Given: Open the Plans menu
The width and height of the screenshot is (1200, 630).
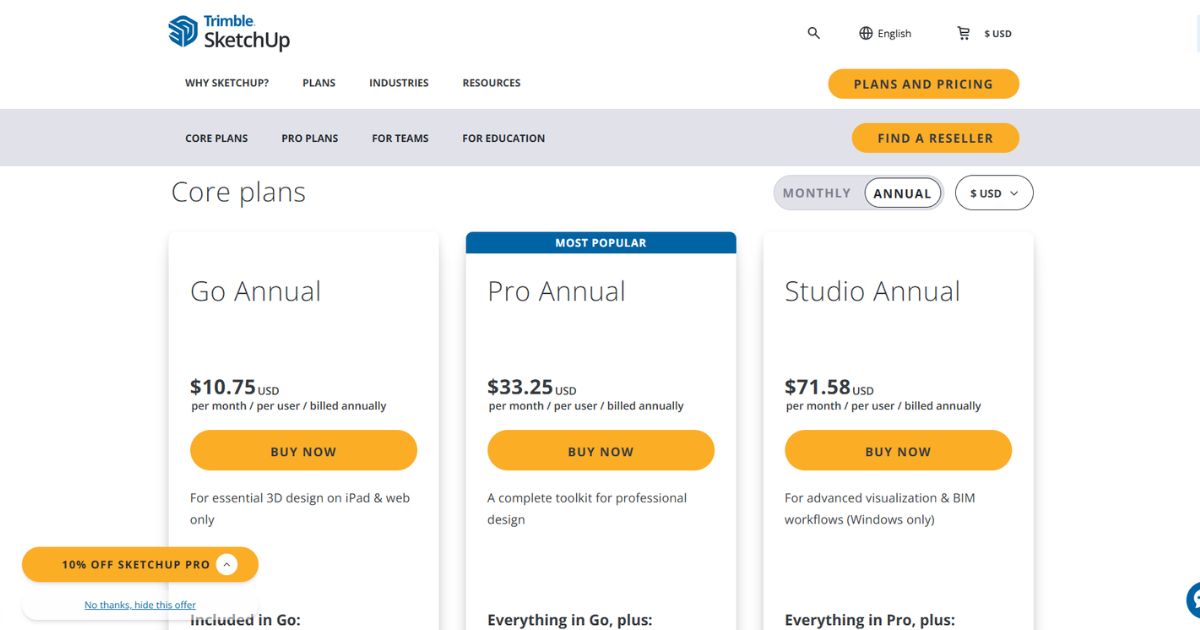Looking at the screenshot, I should (319, 83).
